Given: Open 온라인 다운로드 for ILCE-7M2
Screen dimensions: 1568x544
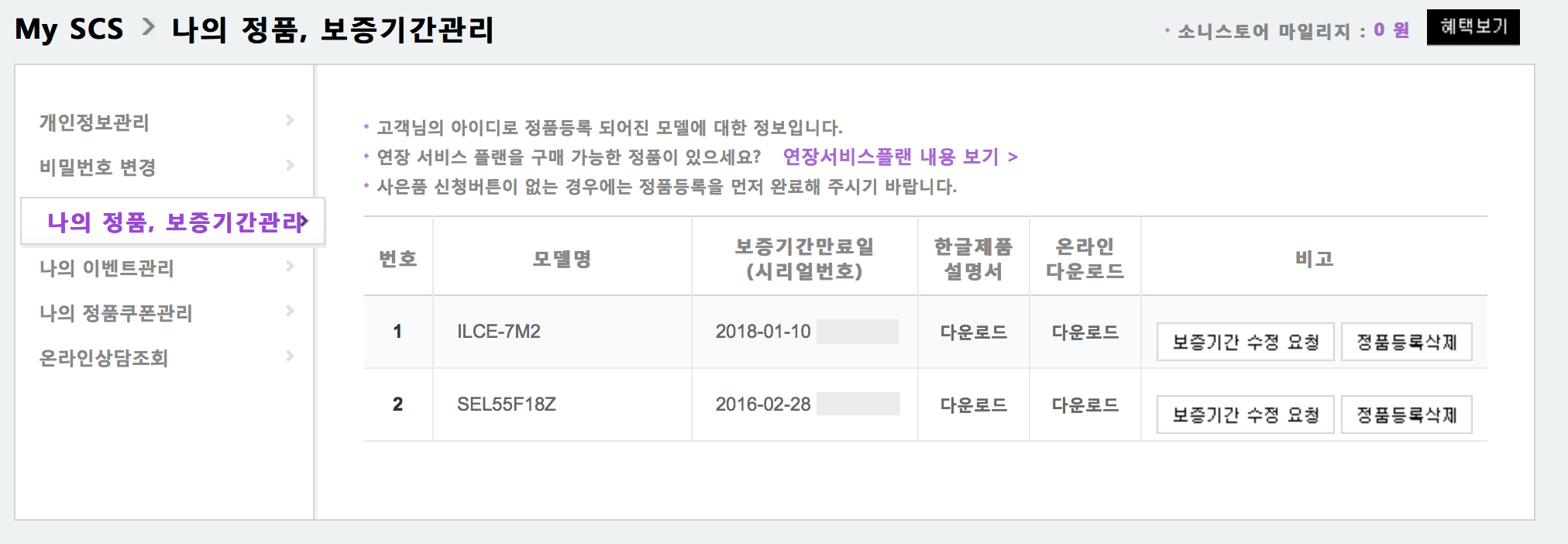Looking at the screenshot, I should tap(1085, 332).
